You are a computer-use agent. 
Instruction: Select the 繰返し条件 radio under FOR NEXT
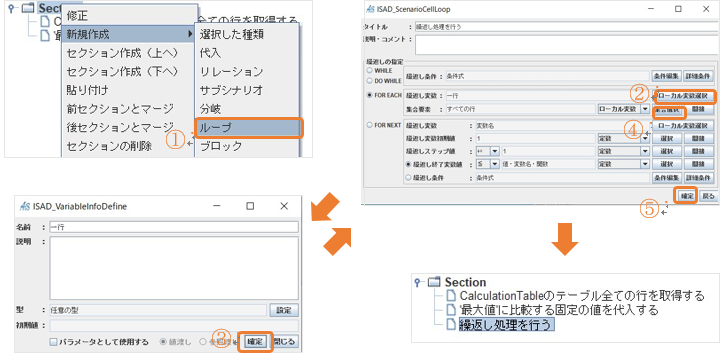[408, 177]
